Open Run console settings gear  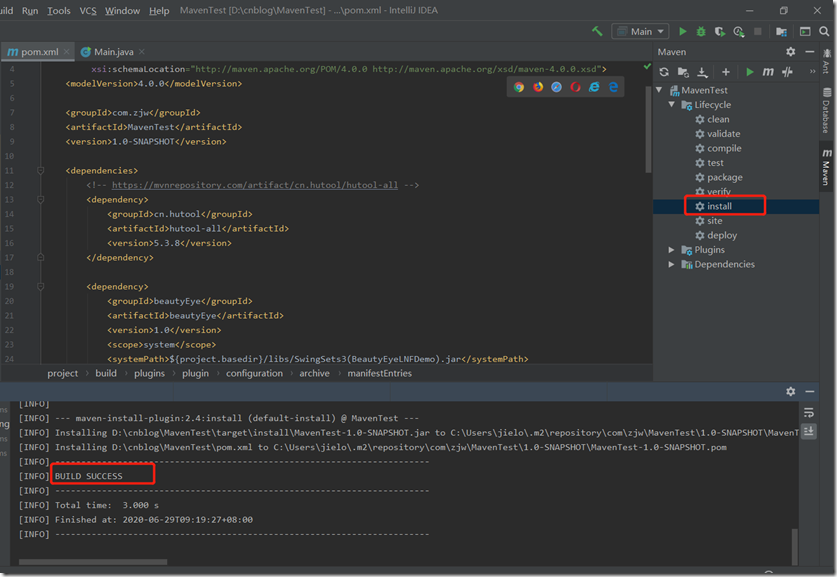791,391
